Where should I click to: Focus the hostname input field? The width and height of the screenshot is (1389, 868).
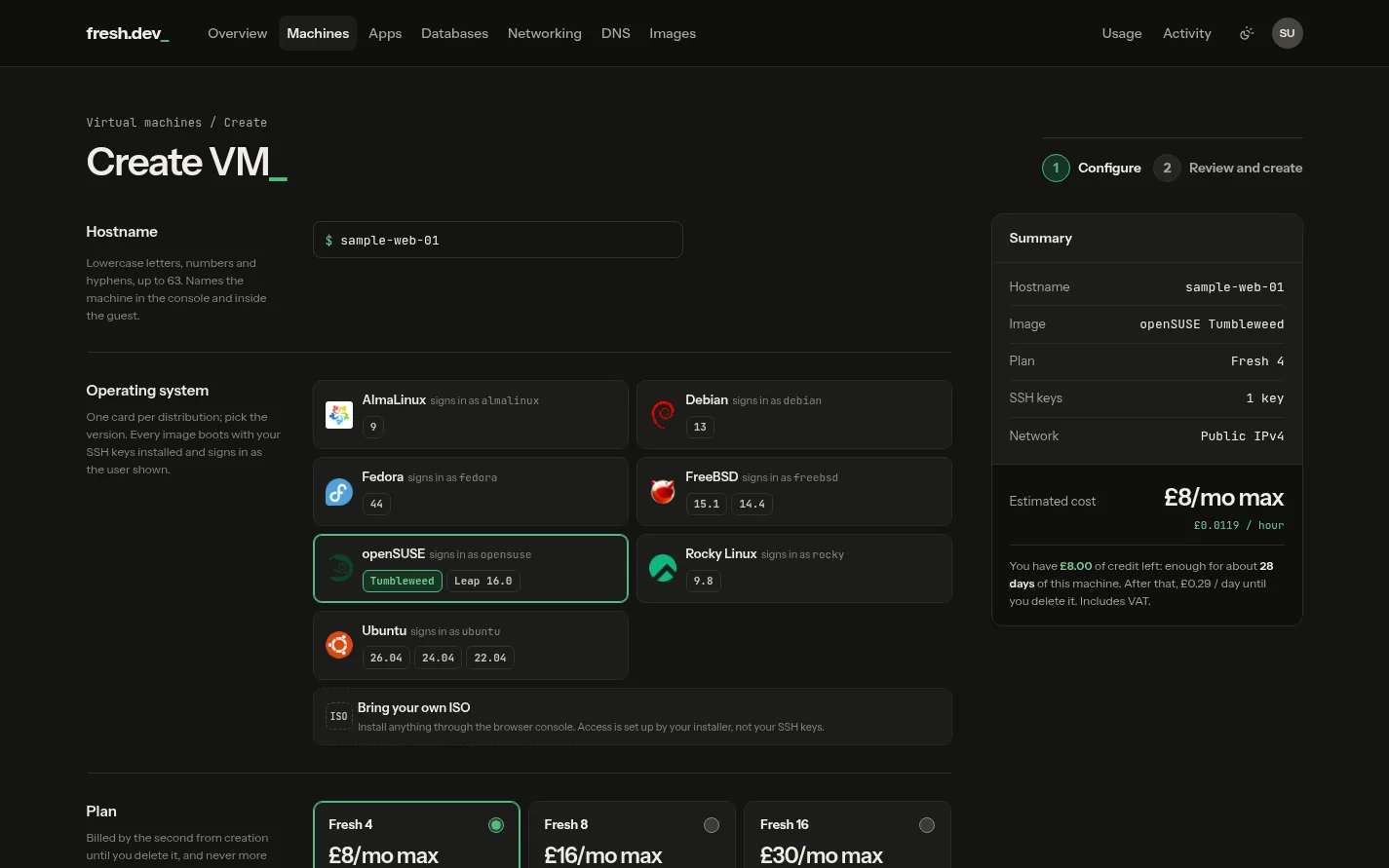[x=498, y=240]
